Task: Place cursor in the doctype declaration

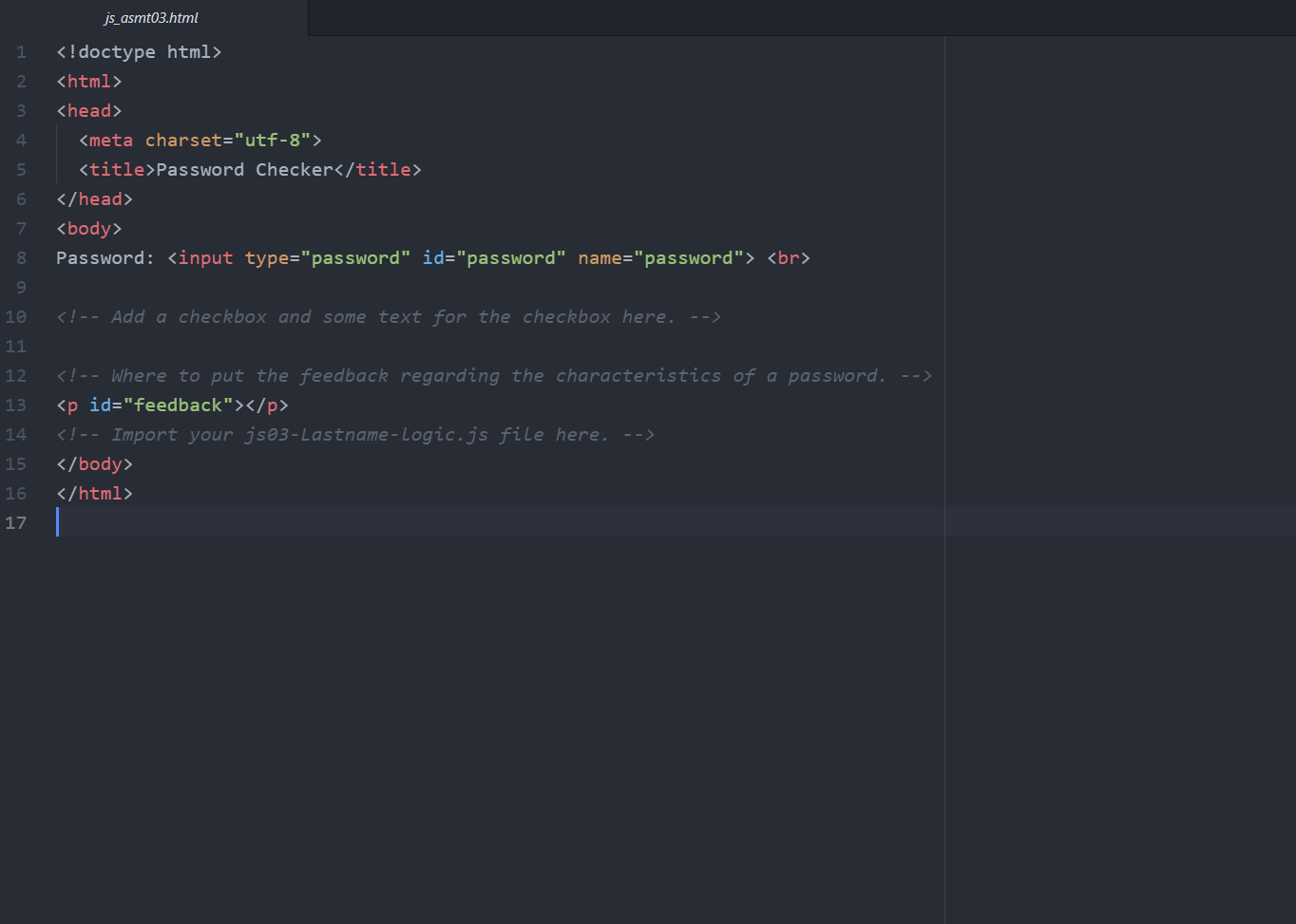Action: pos(138,51)
